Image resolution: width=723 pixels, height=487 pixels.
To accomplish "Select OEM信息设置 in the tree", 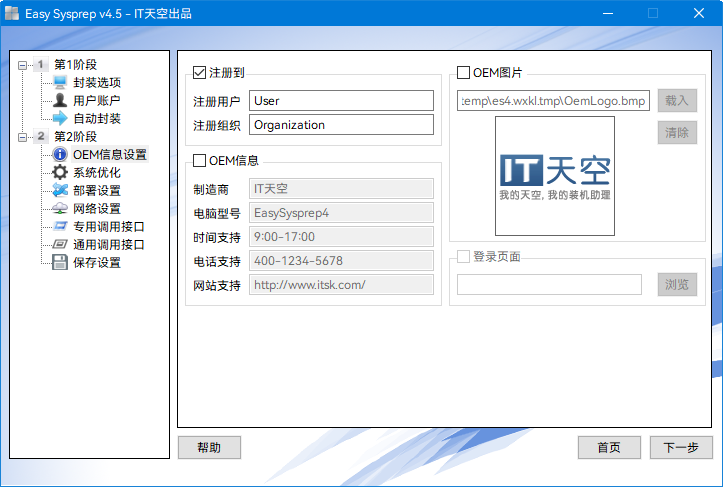I will click(110, 154).
